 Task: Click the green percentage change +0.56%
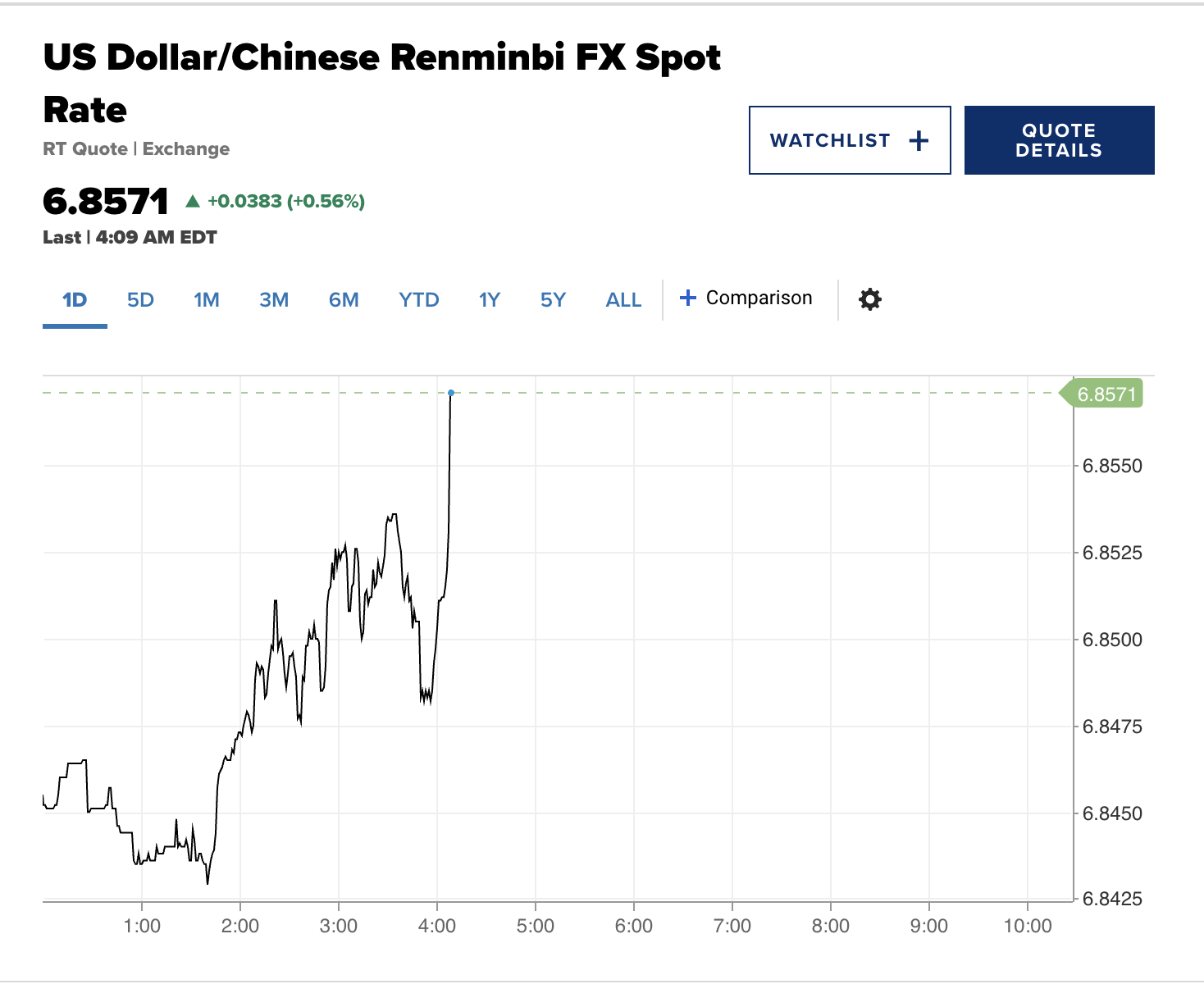pos(326,200)
